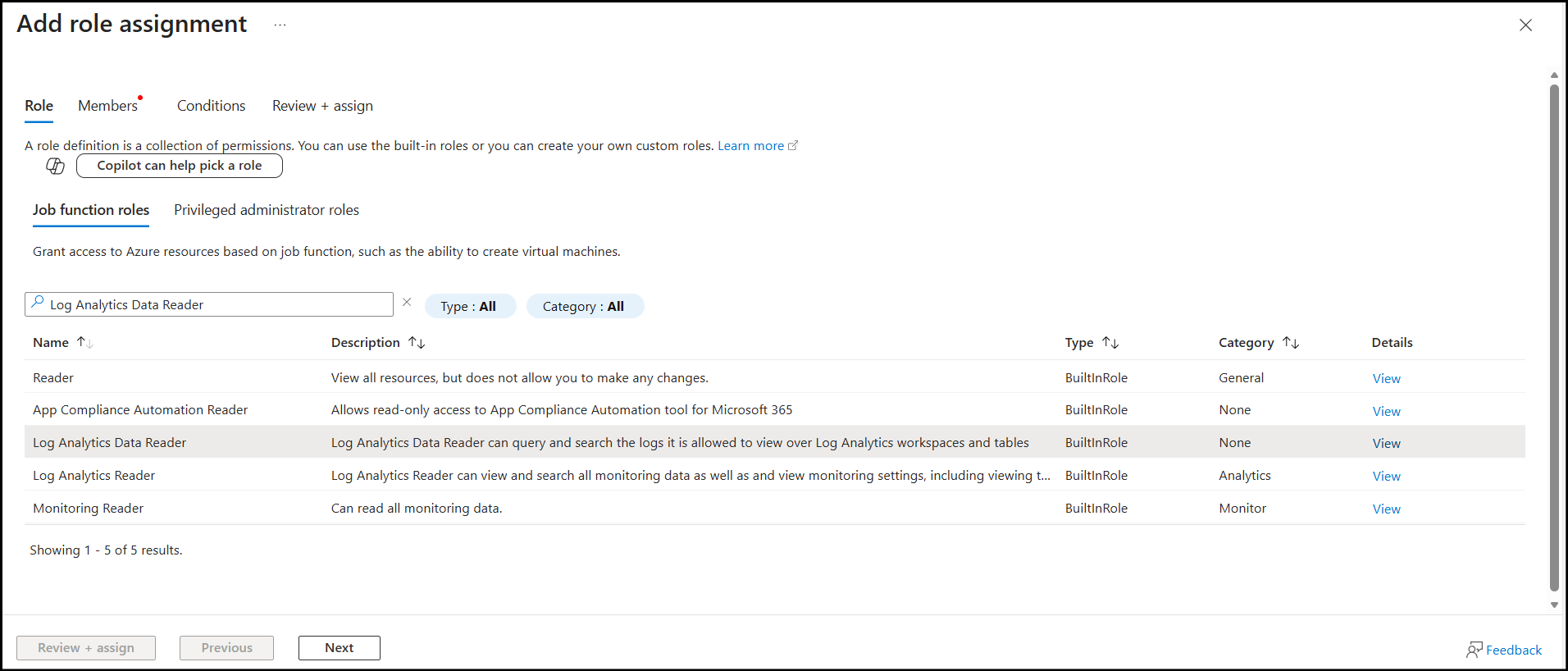Sort by Category column arrows

[1291, 343]
